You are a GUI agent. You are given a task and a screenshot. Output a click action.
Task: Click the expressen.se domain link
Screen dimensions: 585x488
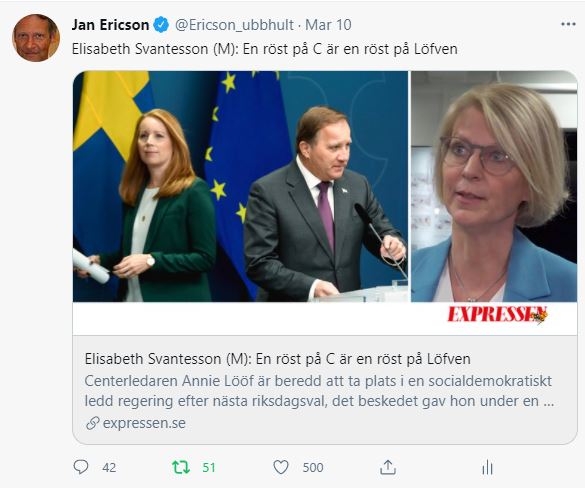(x=144, y=423)
